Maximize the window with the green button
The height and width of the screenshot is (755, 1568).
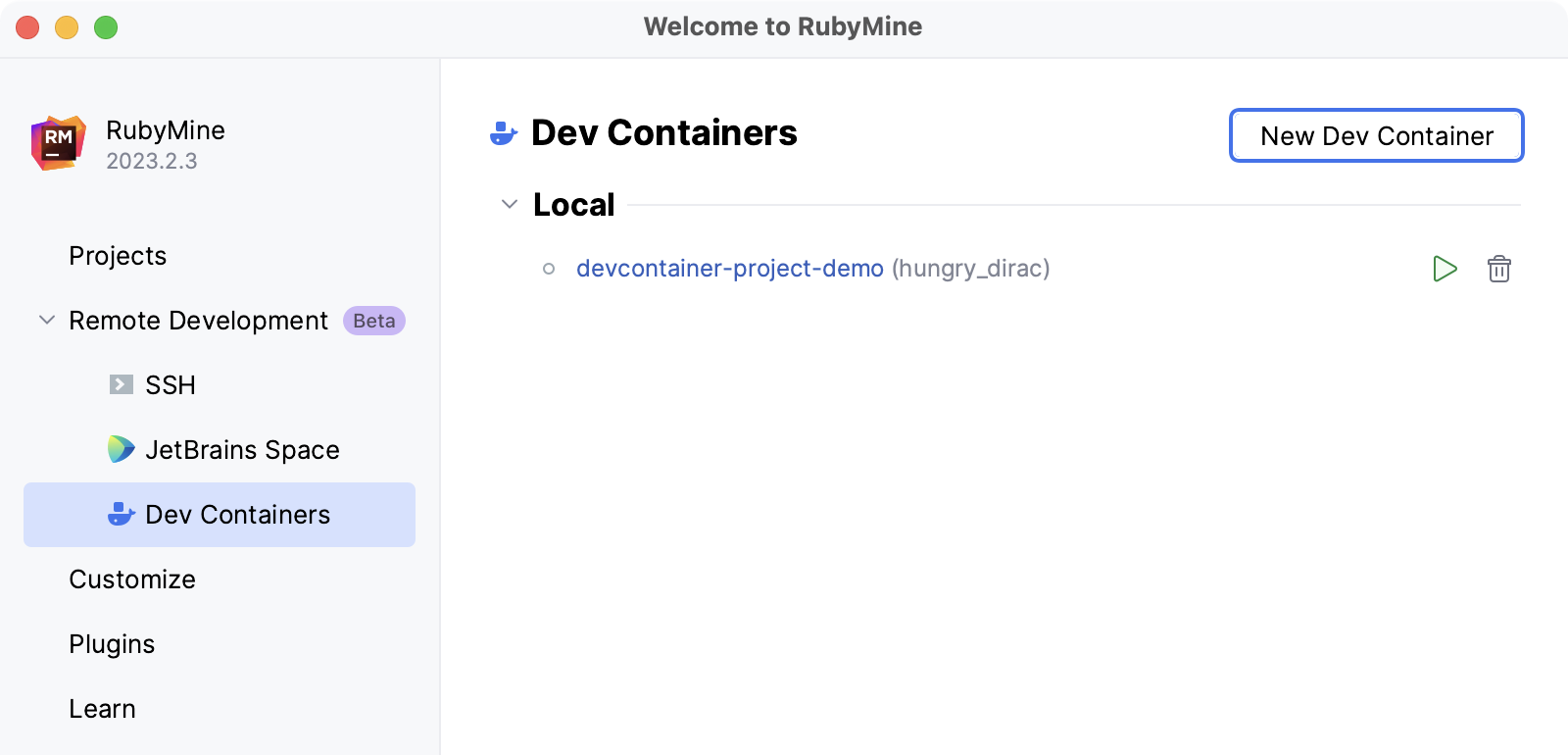tap(106, 27)
